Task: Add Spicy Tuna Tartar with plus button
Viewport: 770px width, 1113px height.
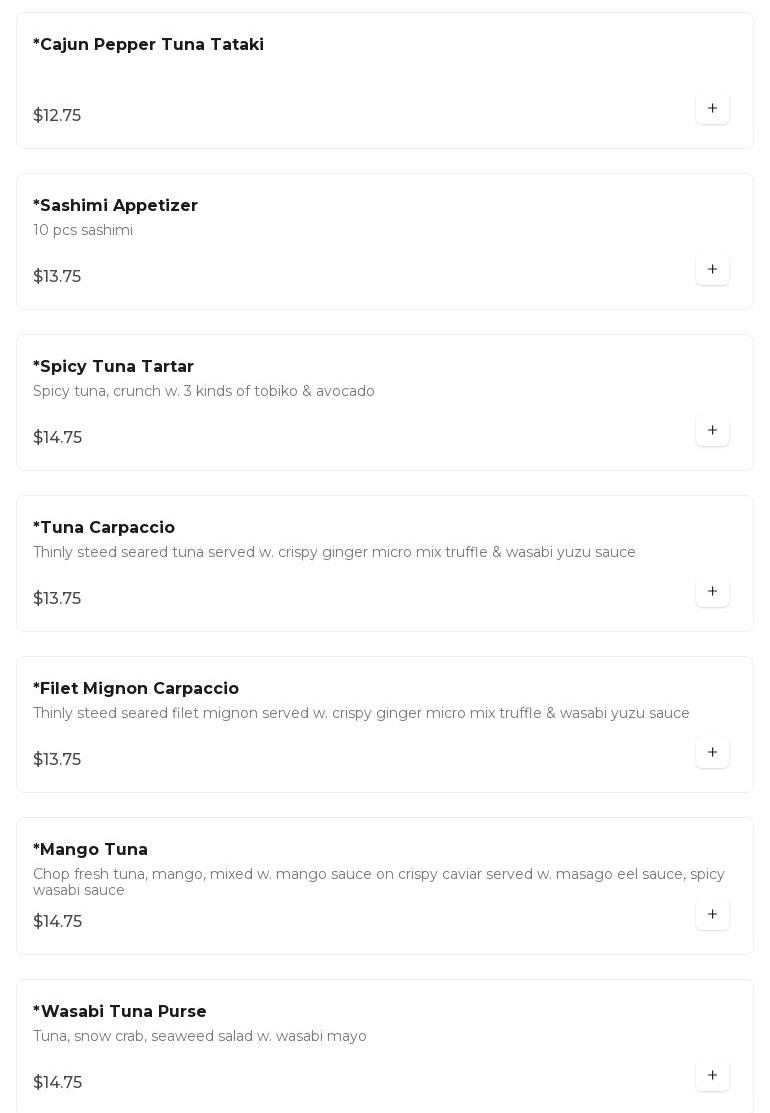Action: (712, 430)
